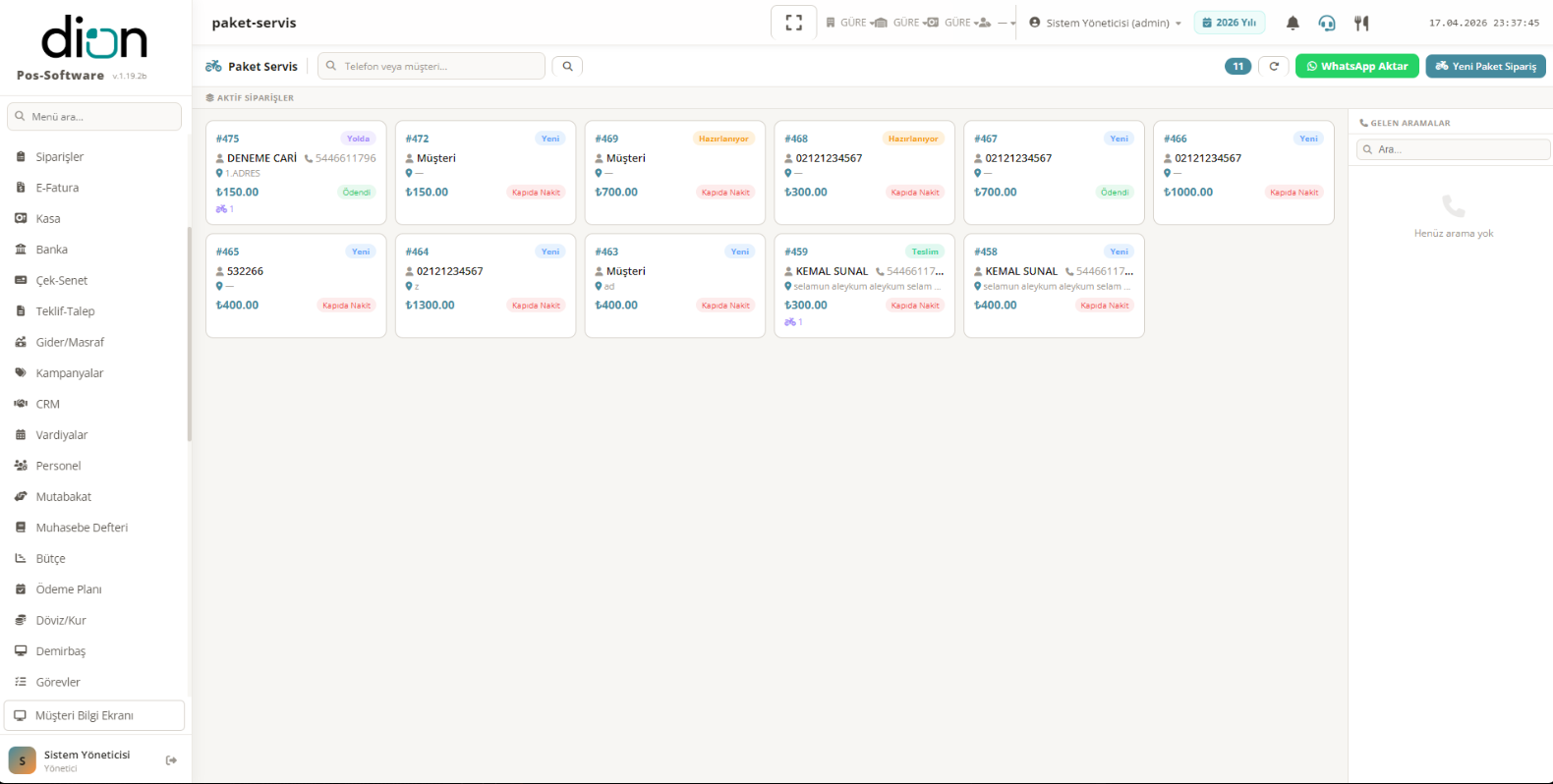The width and height of the screenshot is (1553, 784).
Task: Click the Personel people icon in sidebar
Action: point(21,466)
